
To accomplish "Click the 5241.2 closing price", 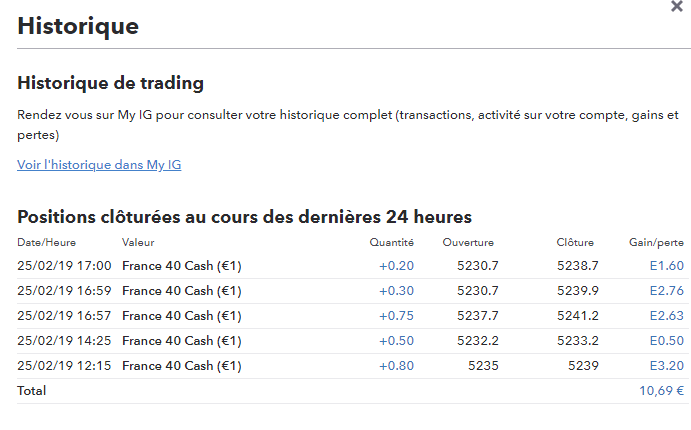I will coord(577,316).
